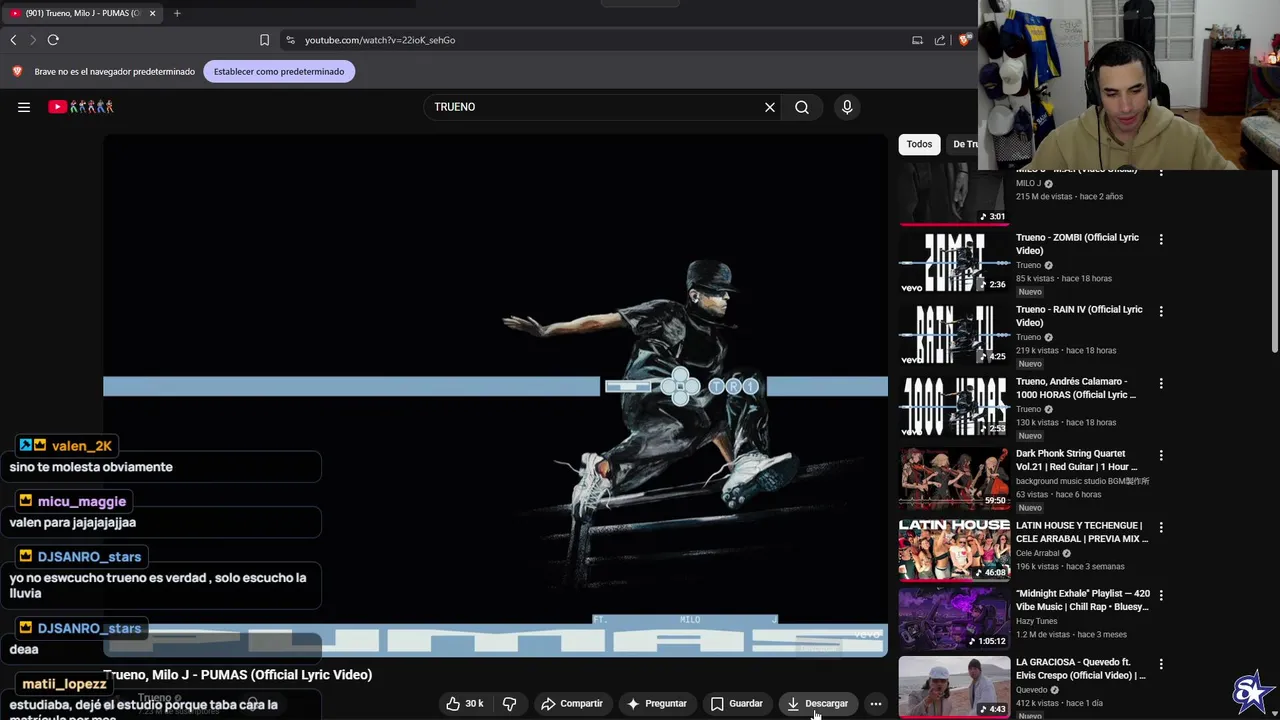Viewport: 1280px width, 720px height.
Task: Click Establecer como predeterminado button
Action: click(x=279, y=71)
